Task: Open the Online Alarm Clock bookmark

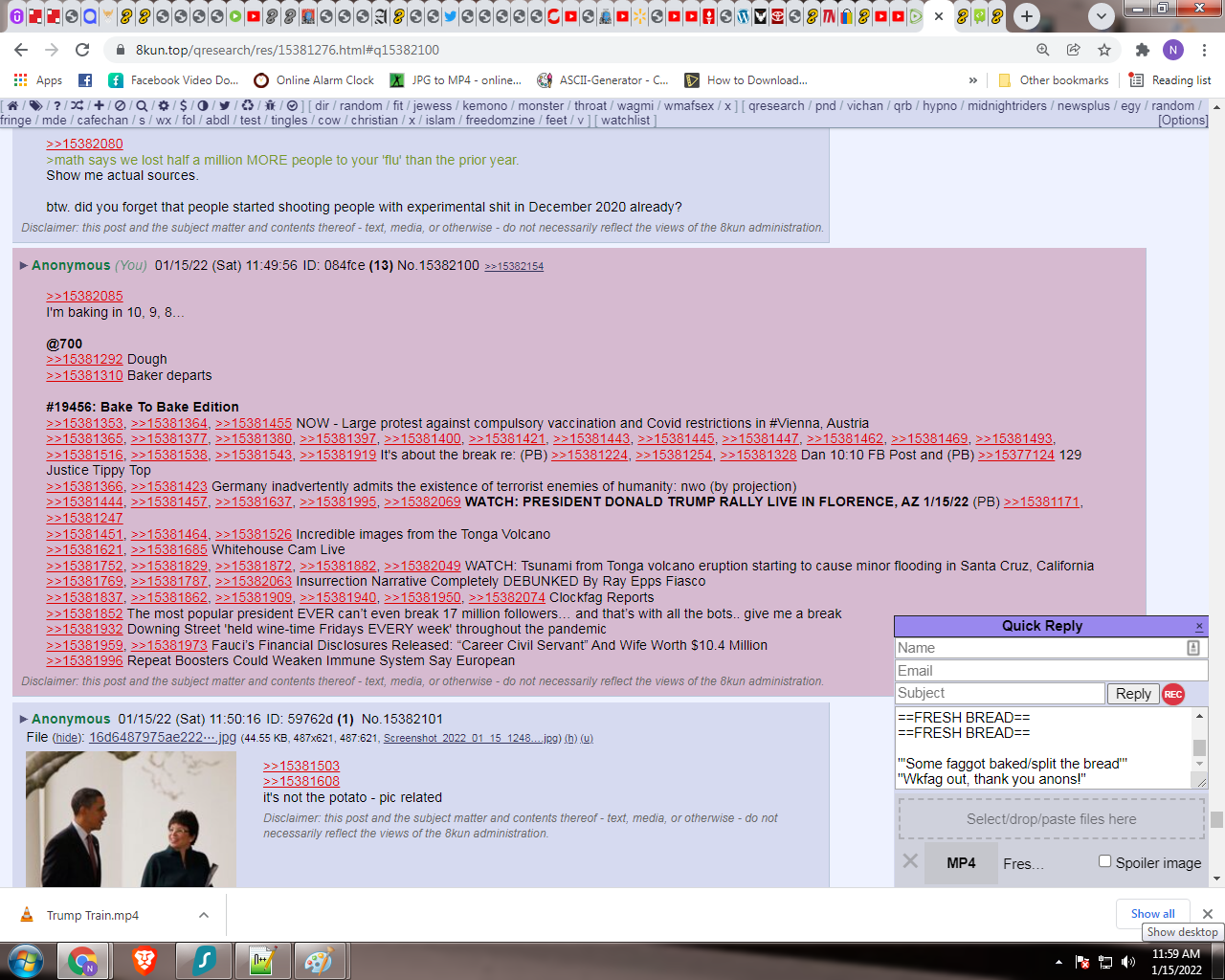Action: click(314, 80)
